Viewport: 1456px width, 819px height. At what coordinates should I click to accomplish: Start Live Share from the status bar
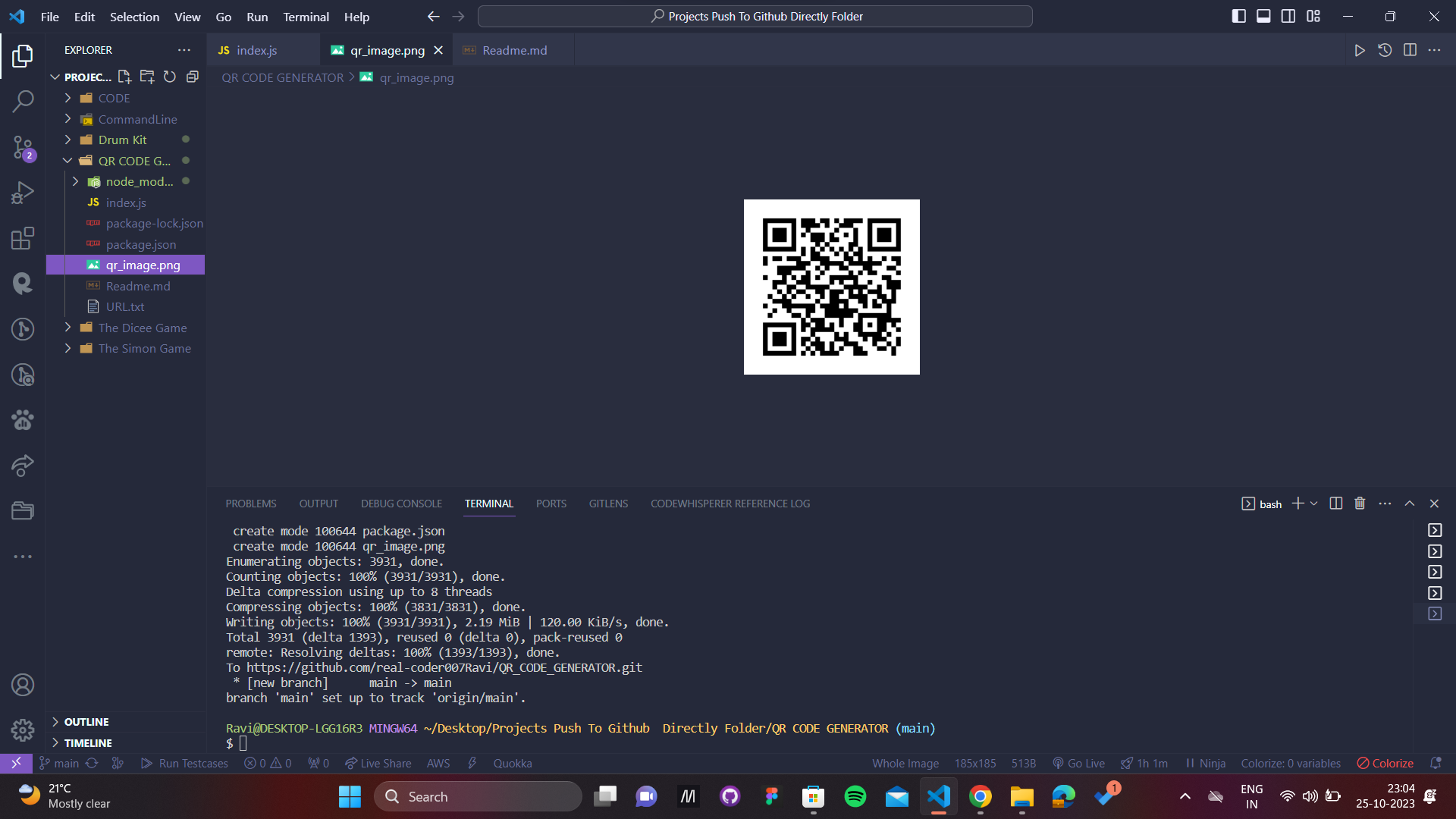(378, 763)
